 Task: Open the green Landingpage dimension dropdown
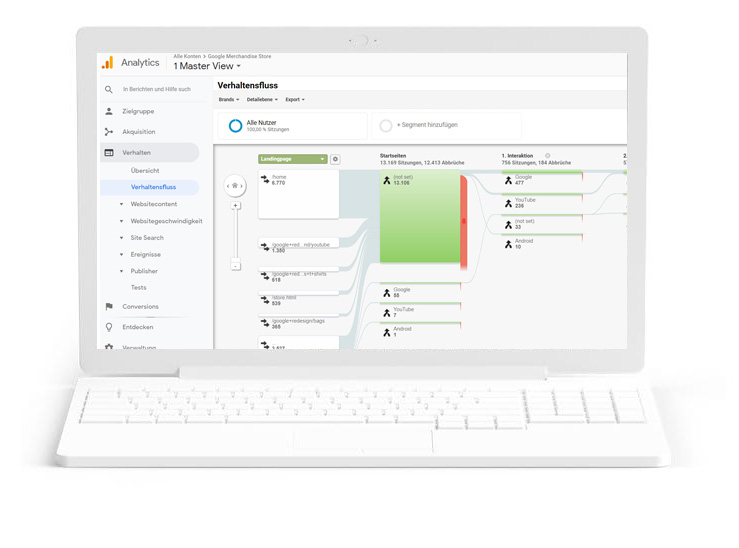click(x=293, y=159)
